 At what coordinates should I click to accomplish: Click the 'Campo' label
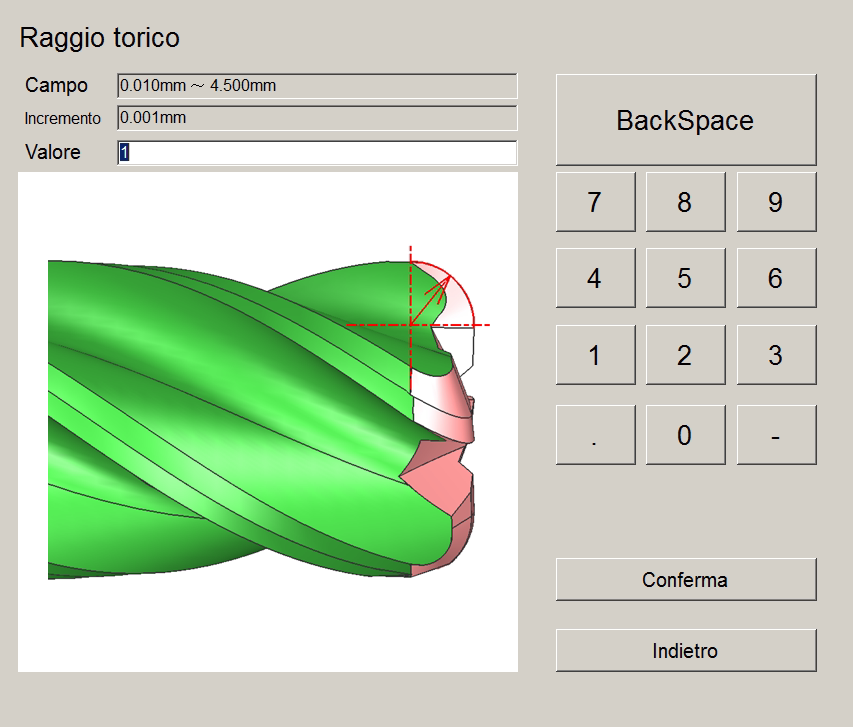(x=56, y=85)
